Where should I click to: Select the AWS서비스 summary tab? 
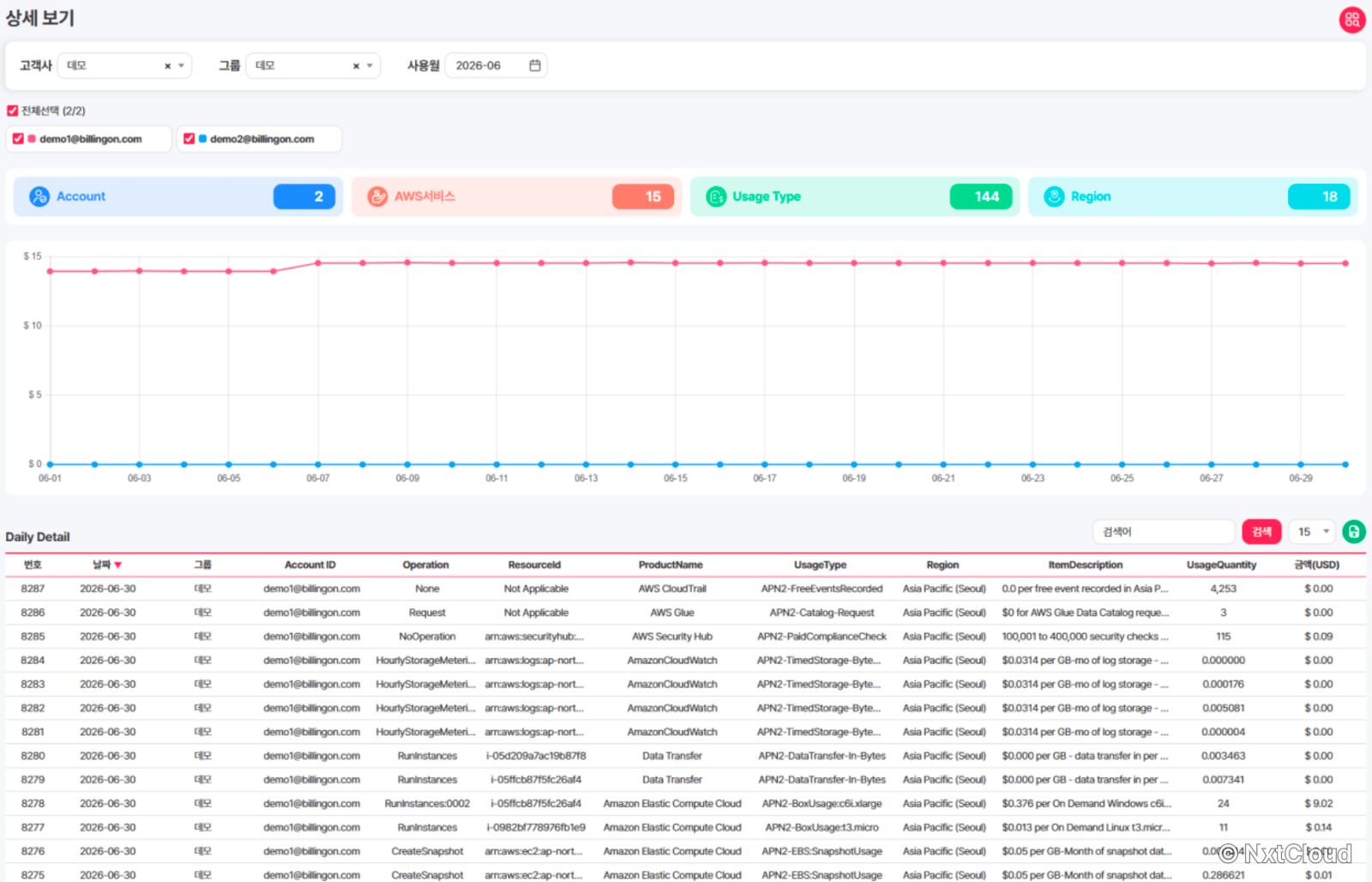(x=516, y=196)
